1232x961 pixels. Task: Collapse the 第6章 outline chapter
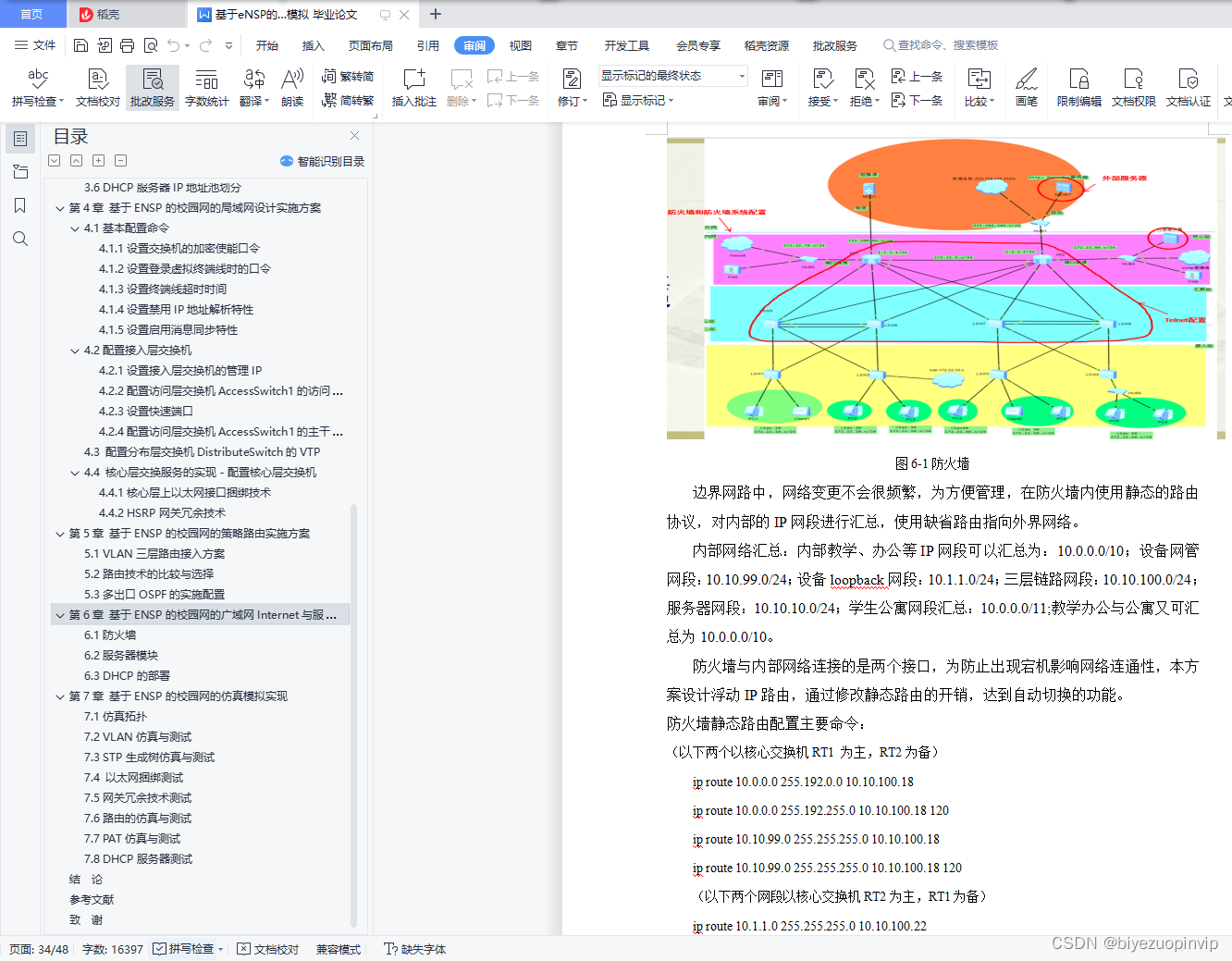tap(59, 614)
